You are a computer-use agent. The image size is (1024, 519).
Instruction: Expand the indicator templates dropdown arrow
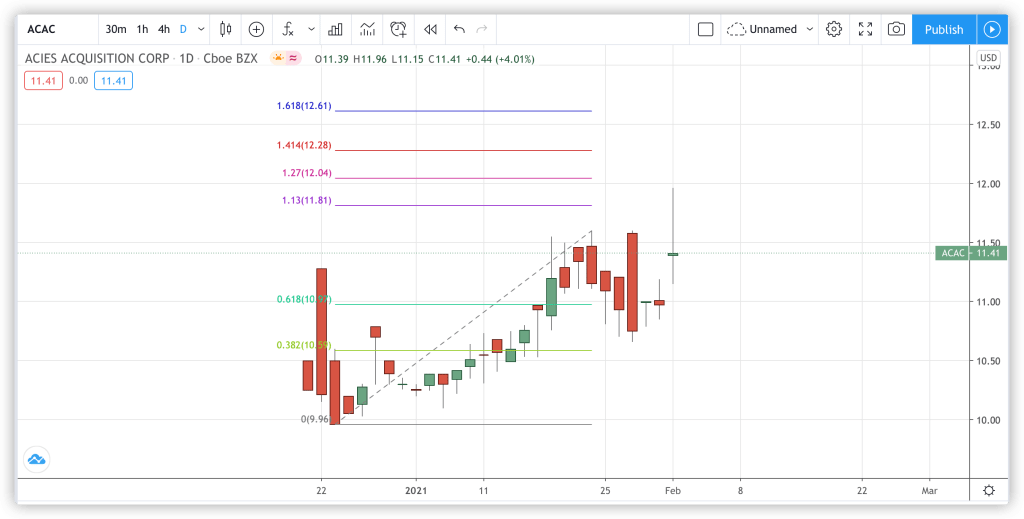pos(311,29)
